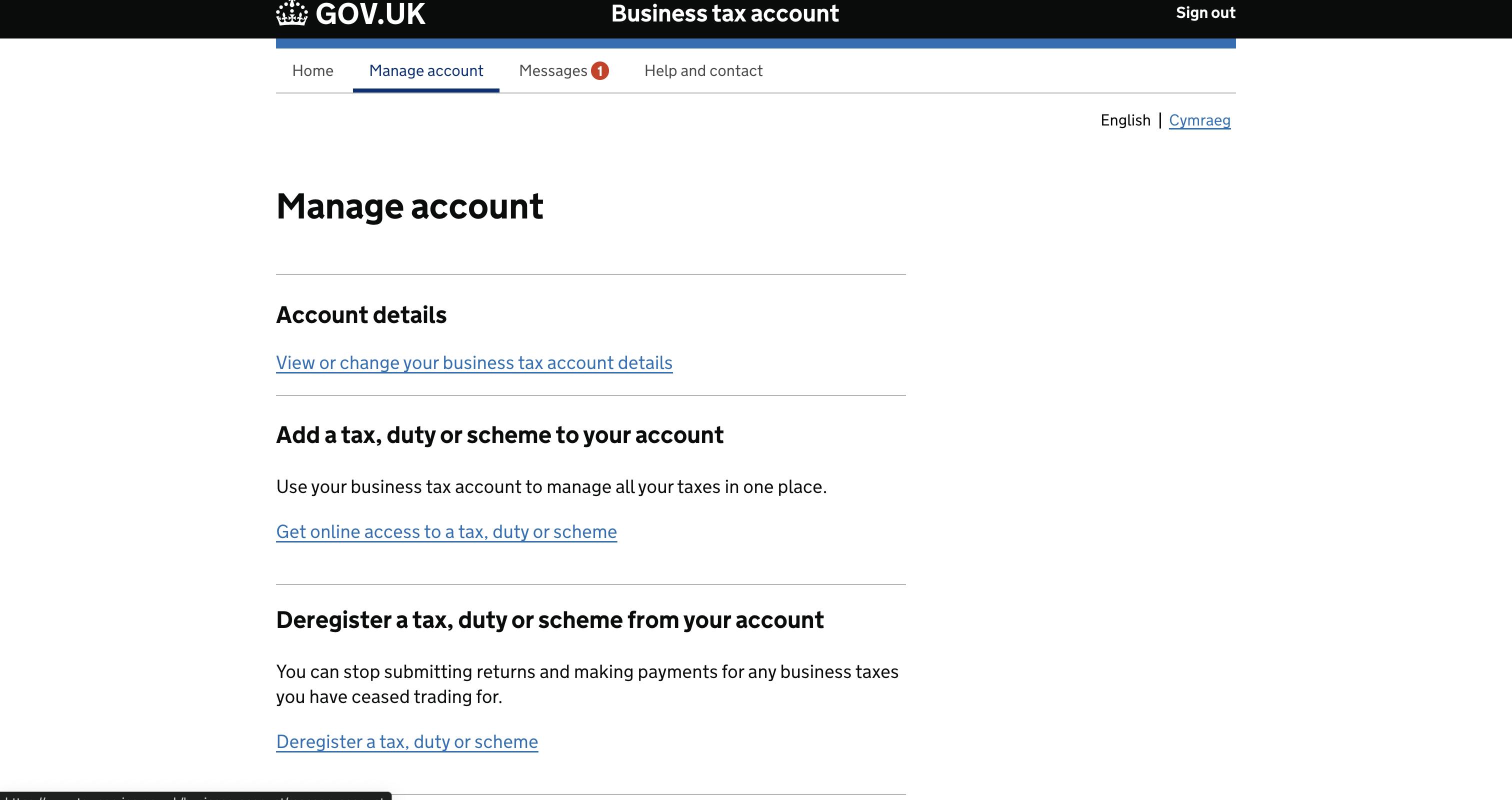The height and width of the screenshot is (800, 1512).
Task: Open Help and contact
Action: tap(702, 71)
